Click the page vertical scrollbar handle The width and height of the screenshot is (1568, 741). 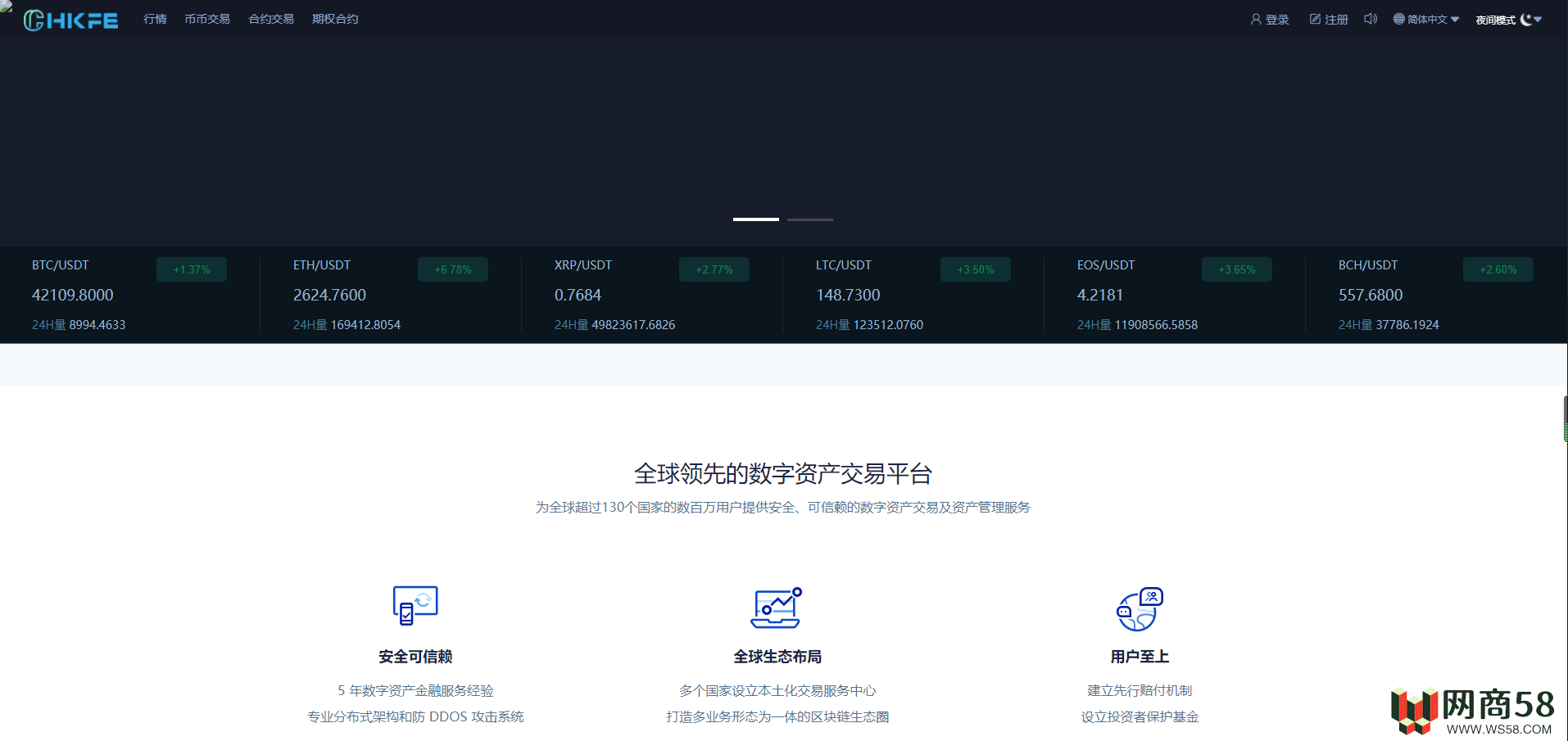[x=1565, y=419]
